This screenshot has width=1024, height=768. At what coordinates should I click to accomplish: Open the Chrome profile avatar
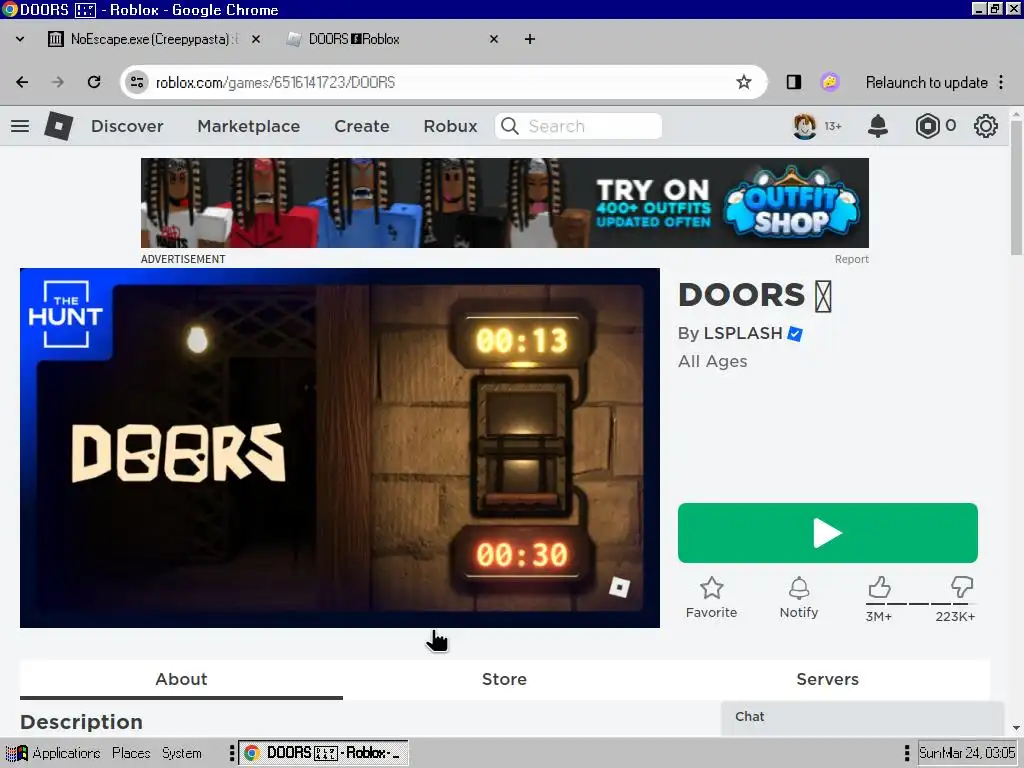pyautogui.click(x=829, y=82)
